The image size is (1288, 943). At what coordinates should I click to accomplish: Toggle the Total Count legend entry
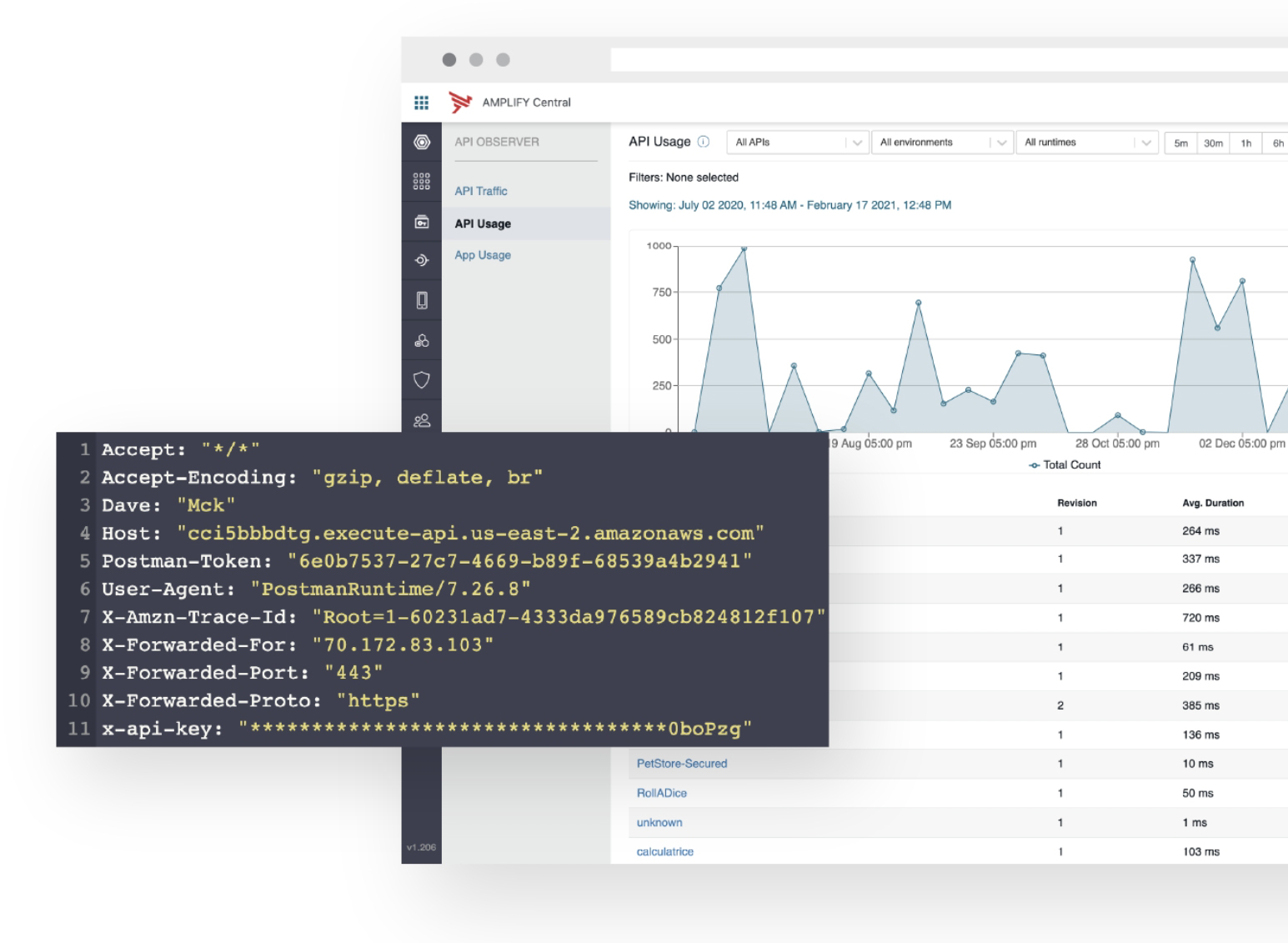point(1065,465)
